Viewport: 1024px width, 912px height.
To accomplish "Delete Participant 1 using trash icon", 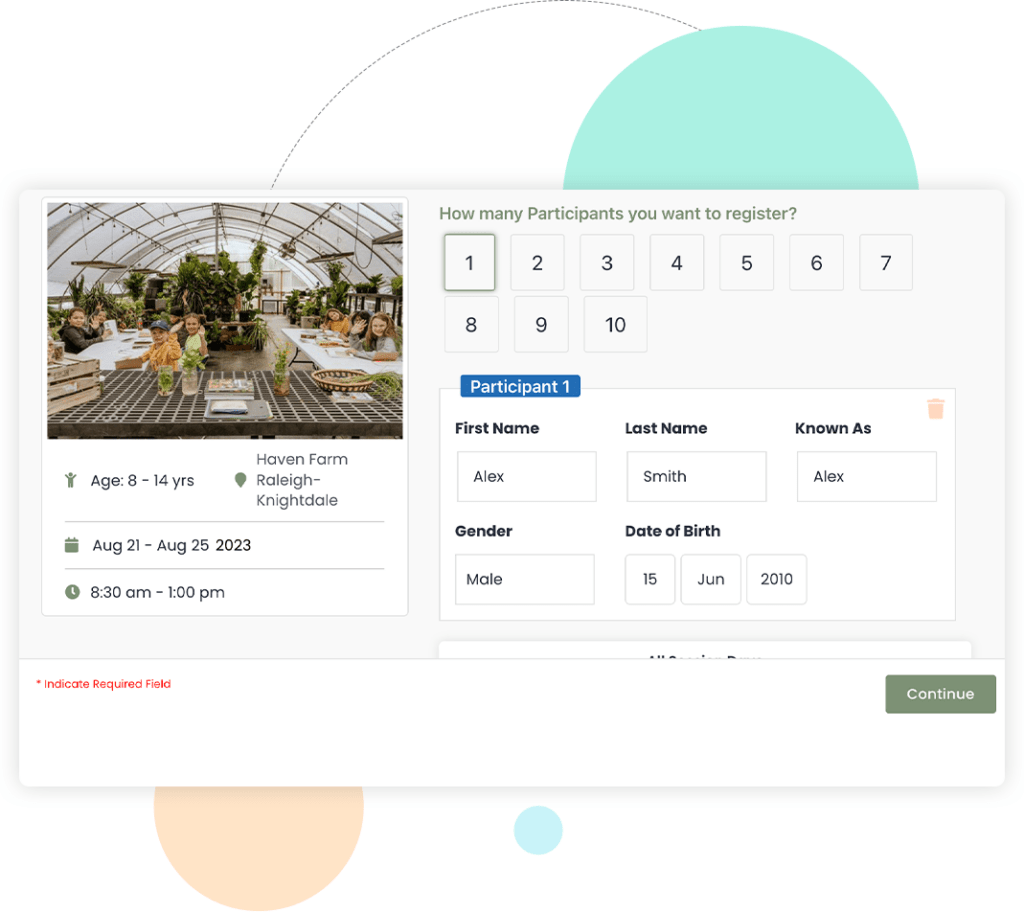I will coord(935,408).
